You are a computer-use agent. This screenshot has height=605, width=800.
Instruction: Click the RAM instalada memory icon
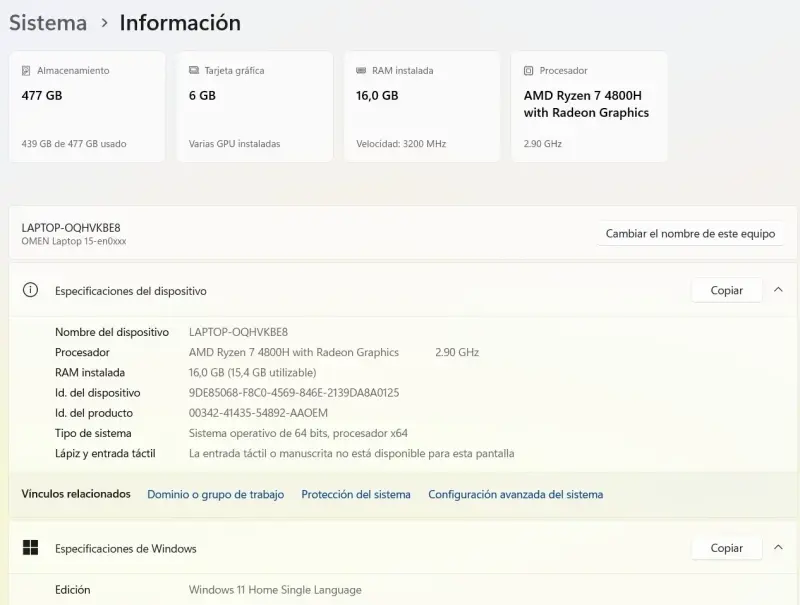coord(361,70)
